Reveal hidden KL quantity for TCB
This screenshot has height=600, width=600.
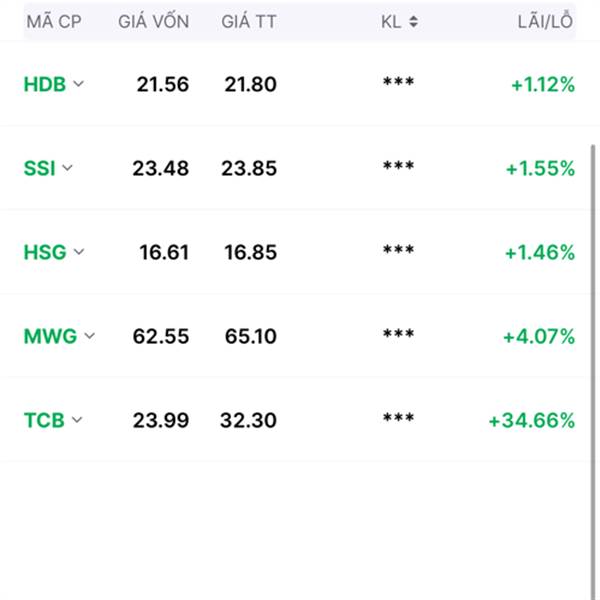coord(398,418)
